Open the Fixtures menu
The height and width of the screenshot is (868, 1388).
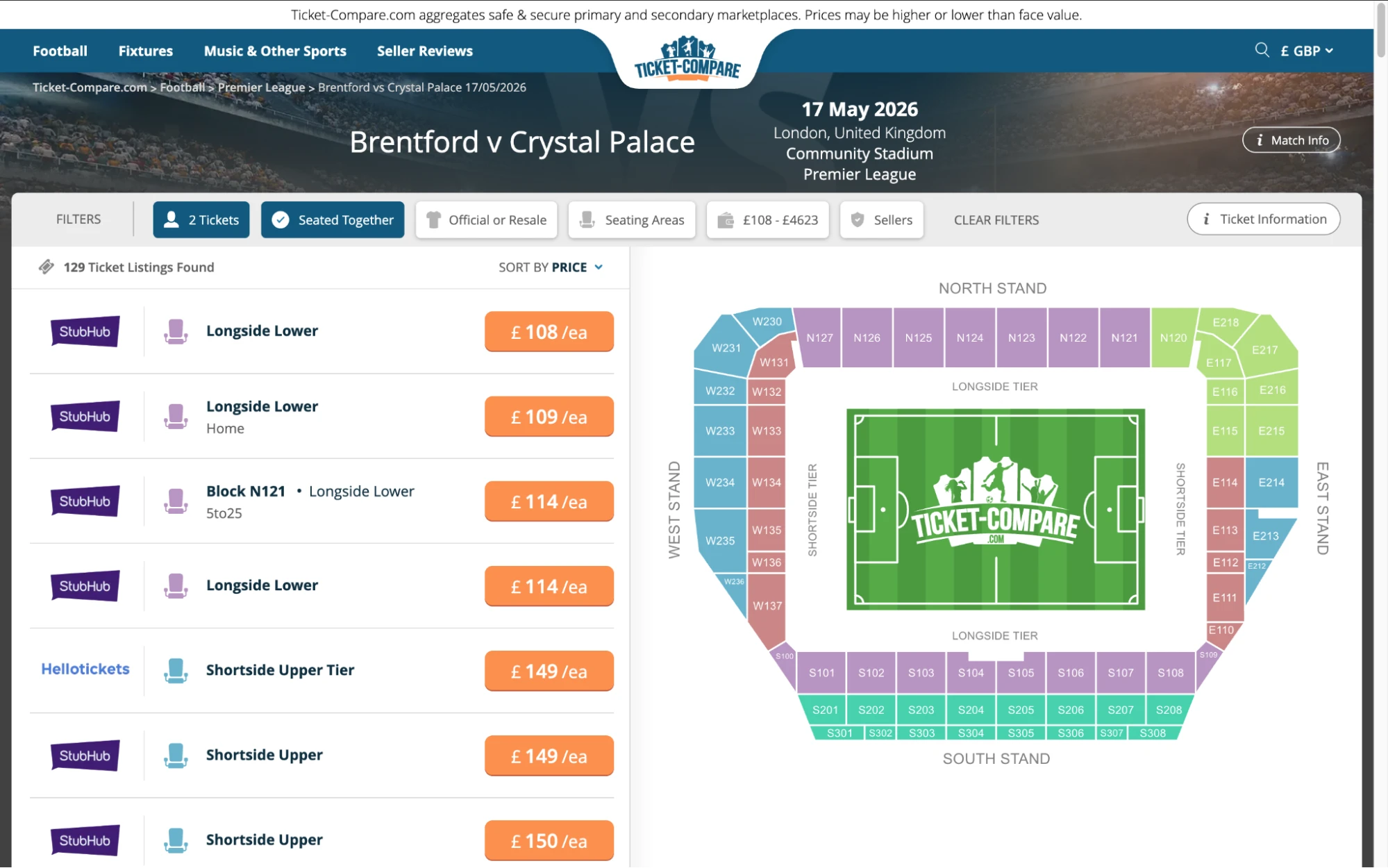click(x=145, y=50)
